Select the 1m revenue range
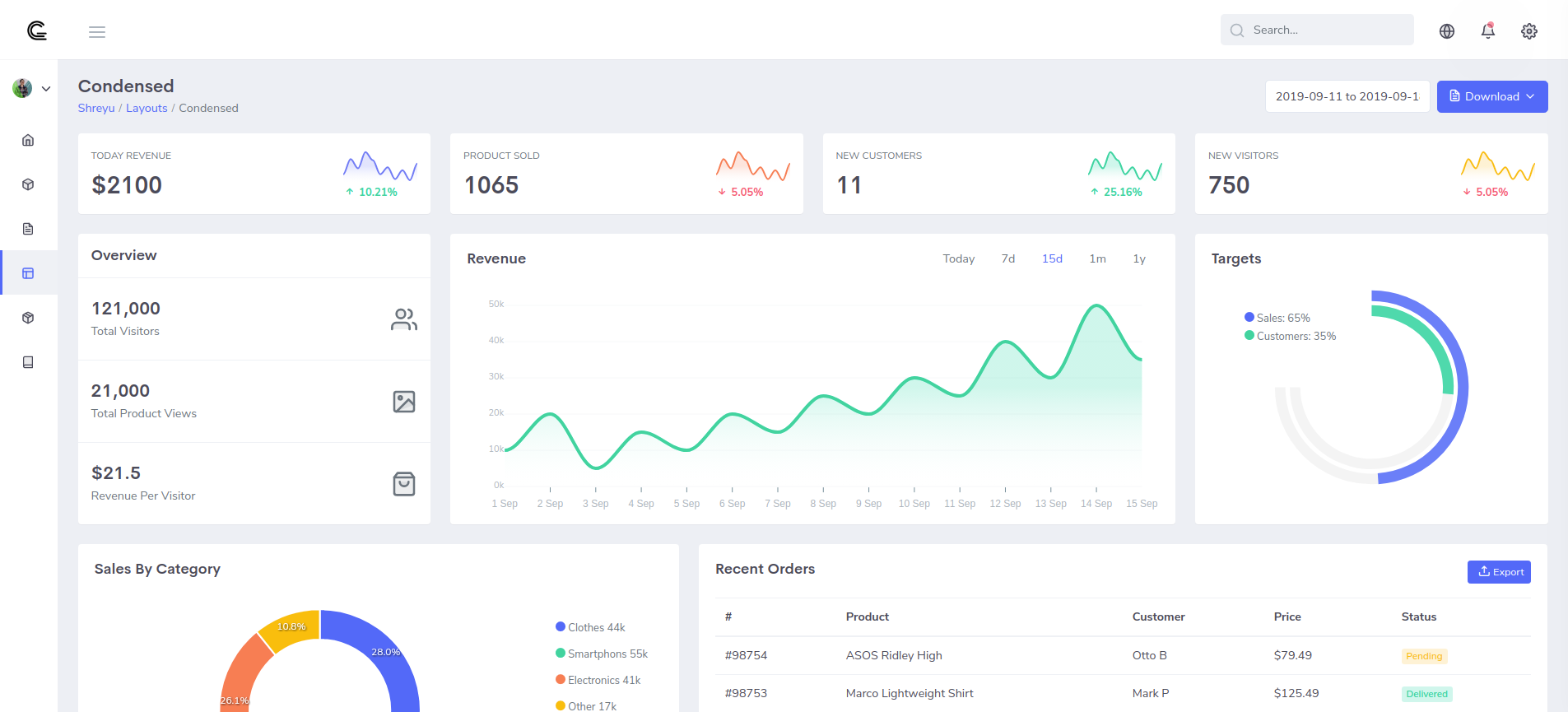The image size is (1568, 712). (x=1098, y=258)
